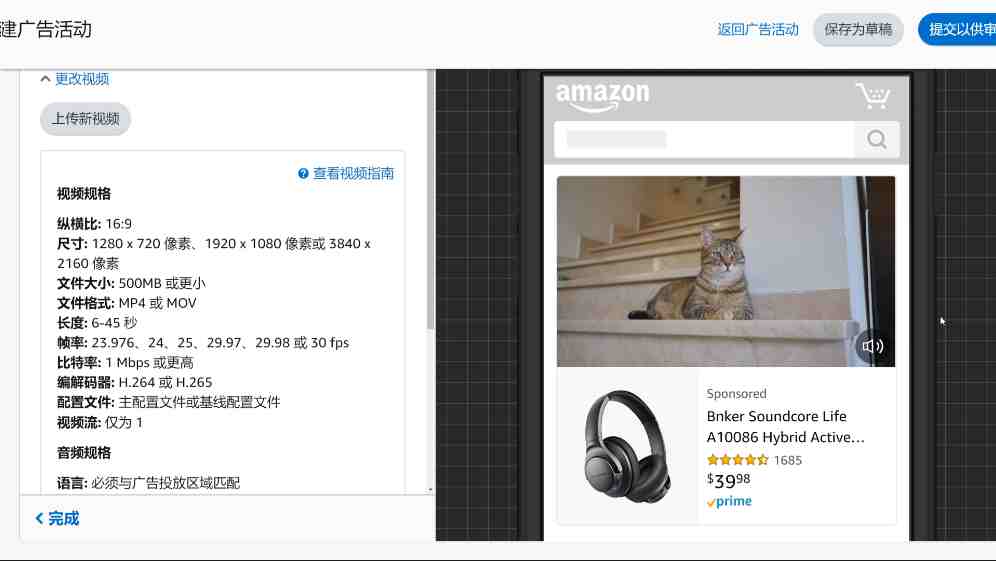Click the 完成 link at bottom
996x561 pixels.
point(64,518)
